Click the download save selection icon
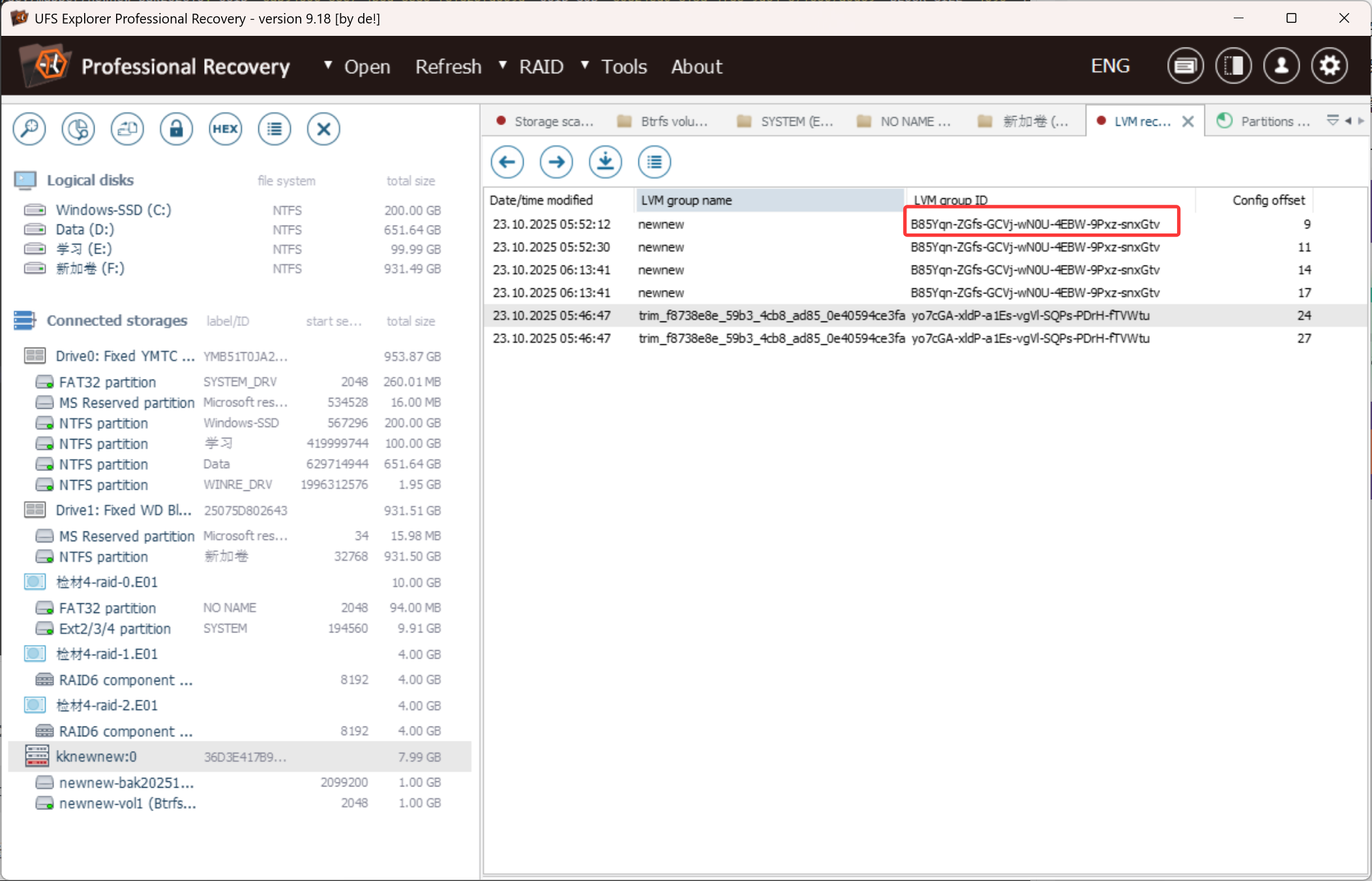This screenshot has width=1372, height=881. [x=605, y=162]
